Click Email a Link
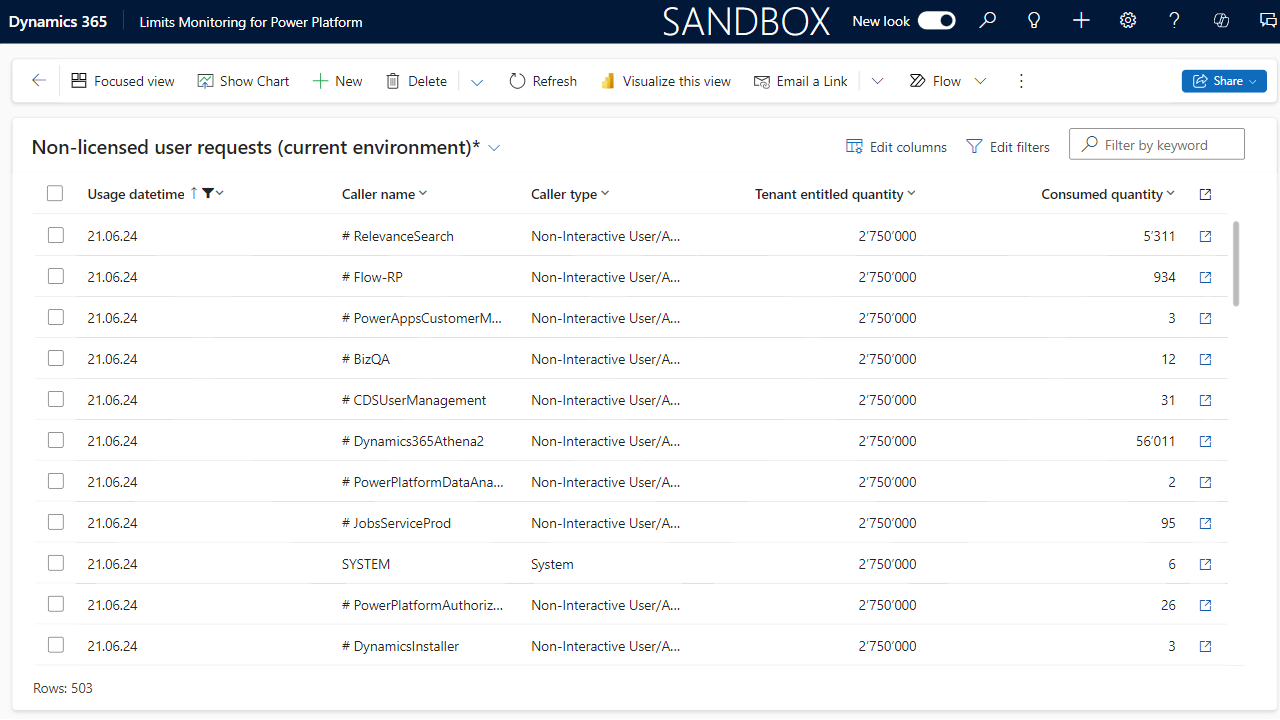This screenshot has width=1280, height=720. coord(800,81)
